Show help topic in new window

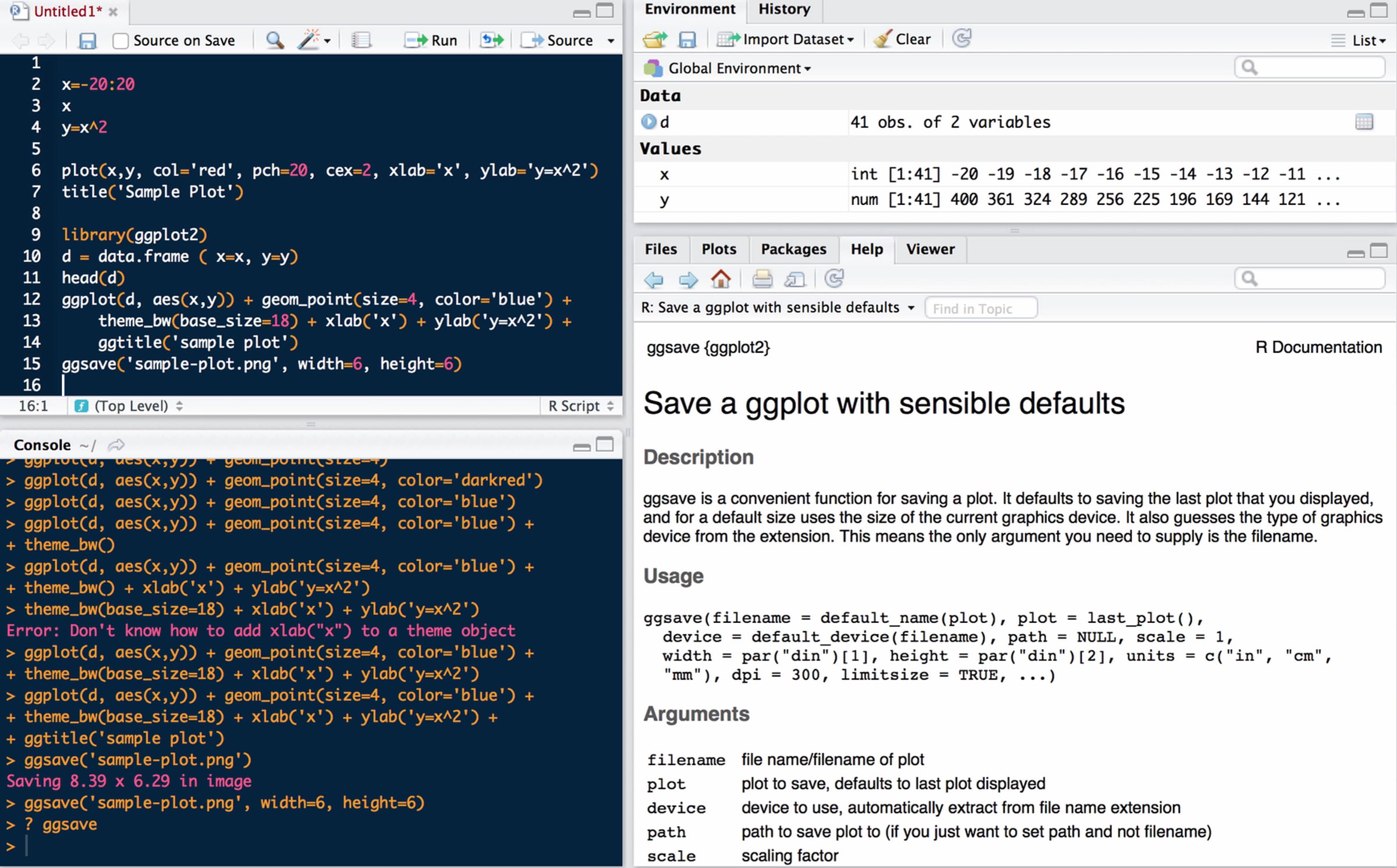(x=795, y=280)
